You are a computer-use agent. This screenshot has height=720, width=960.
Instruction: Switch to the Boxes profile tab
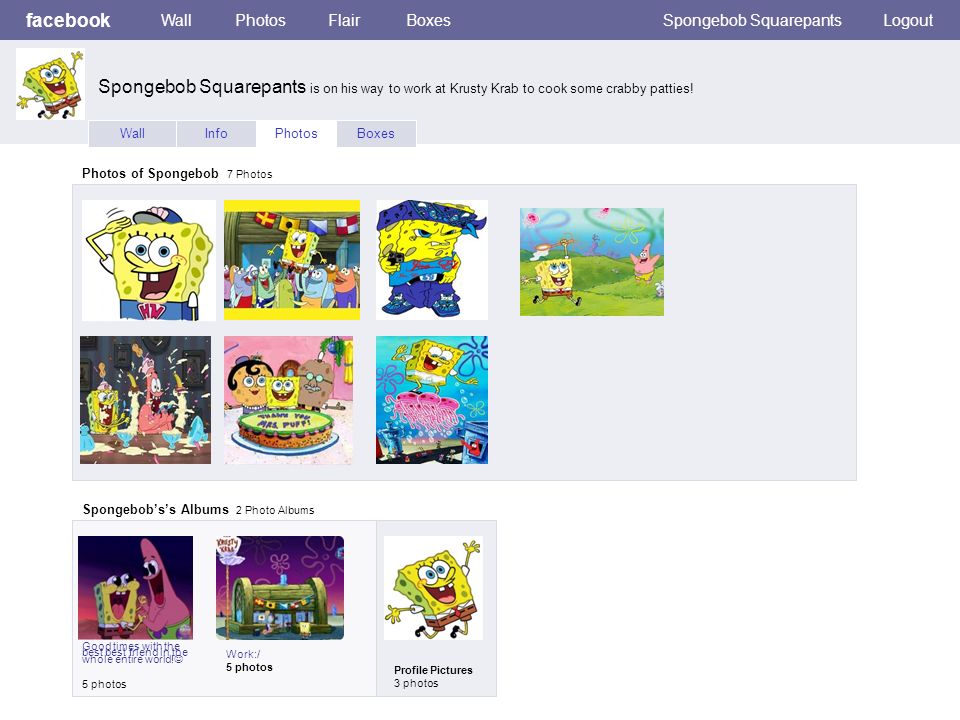click(x=376, y=133)
